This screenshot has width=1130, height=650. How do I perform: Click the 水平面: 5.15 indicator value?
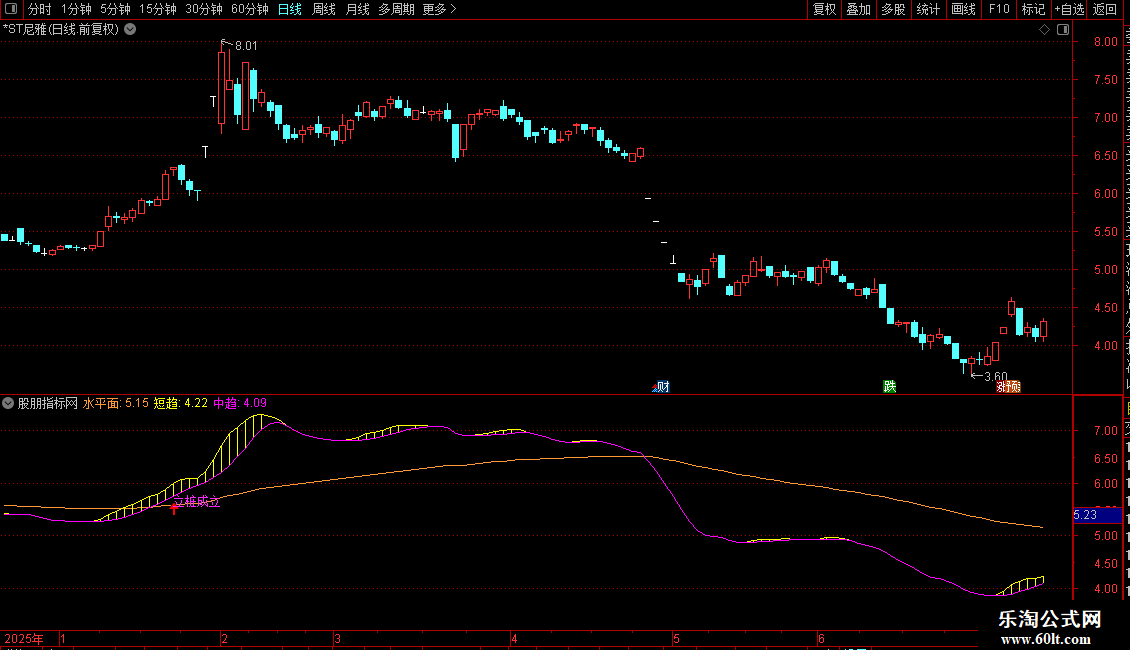(115, 404)
